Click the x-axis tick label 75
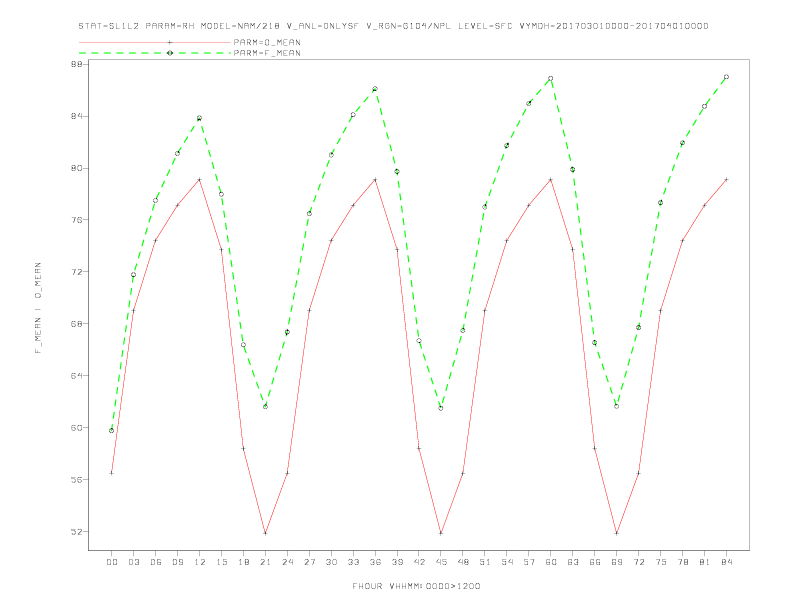 tap(661, 562)
